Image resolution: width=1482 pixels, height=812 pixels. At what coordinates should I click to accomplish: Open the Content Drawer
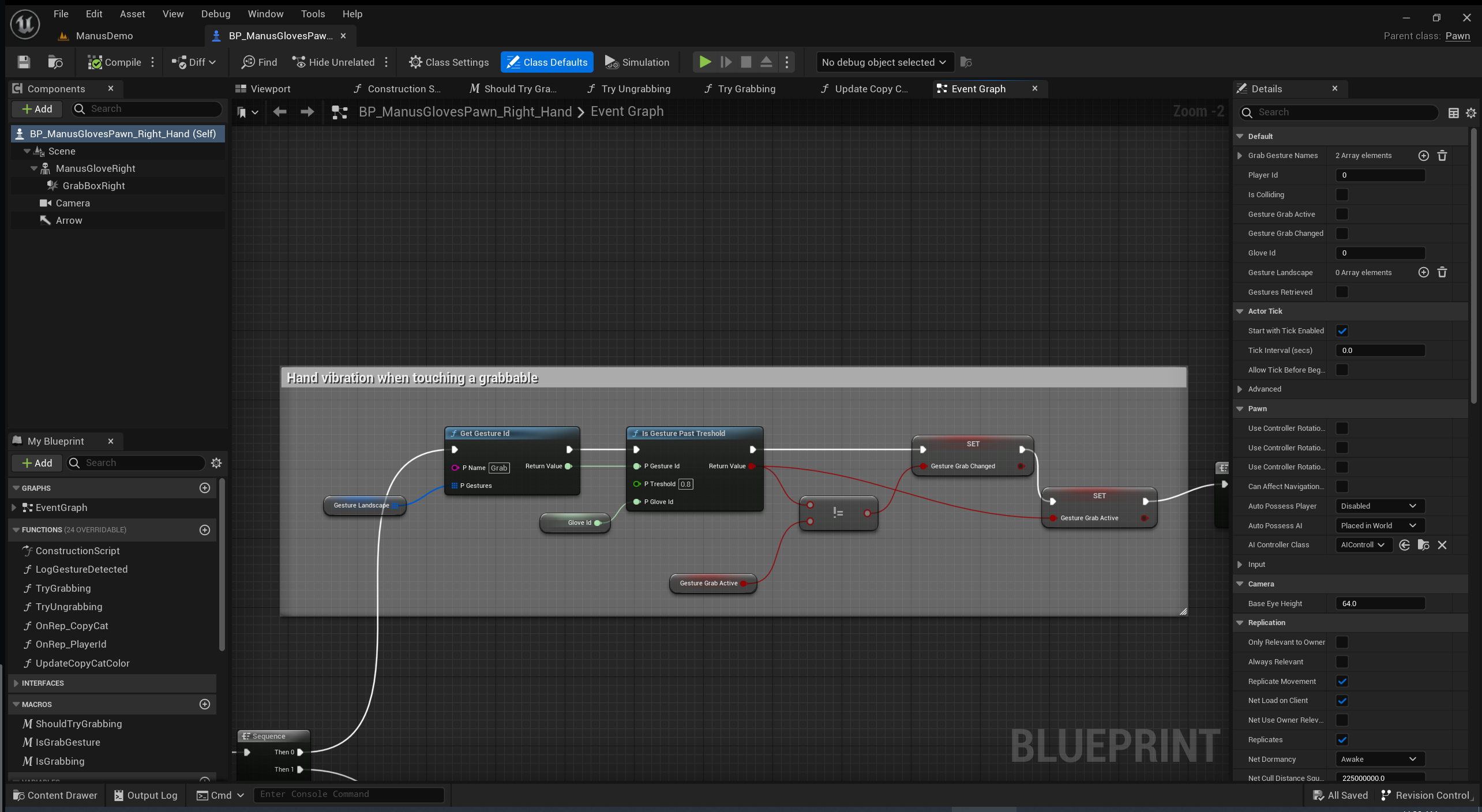(x=55, y=795)
